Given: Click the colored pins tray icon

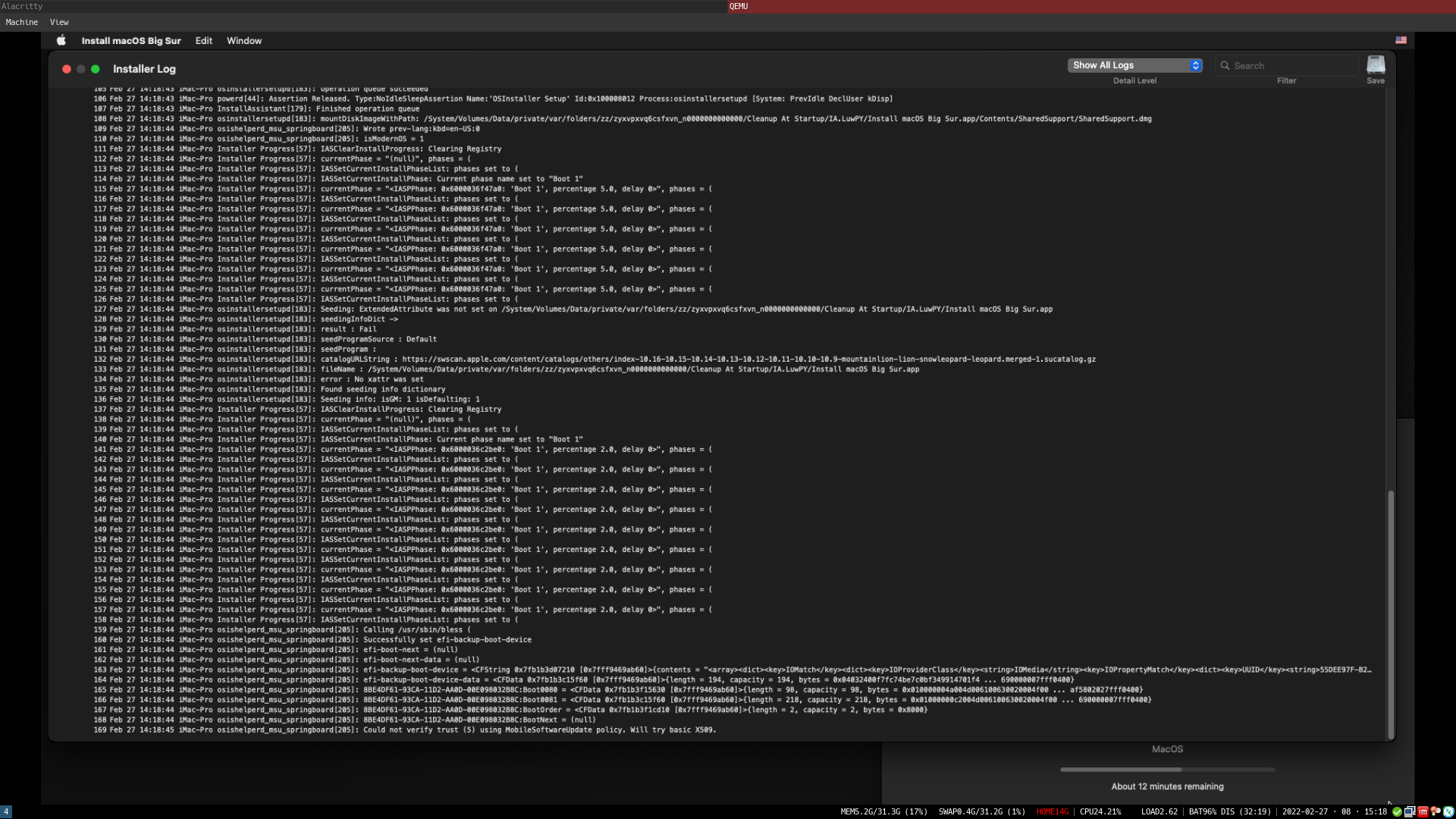Looking at the screenshot, I should tap(1435, 811).
